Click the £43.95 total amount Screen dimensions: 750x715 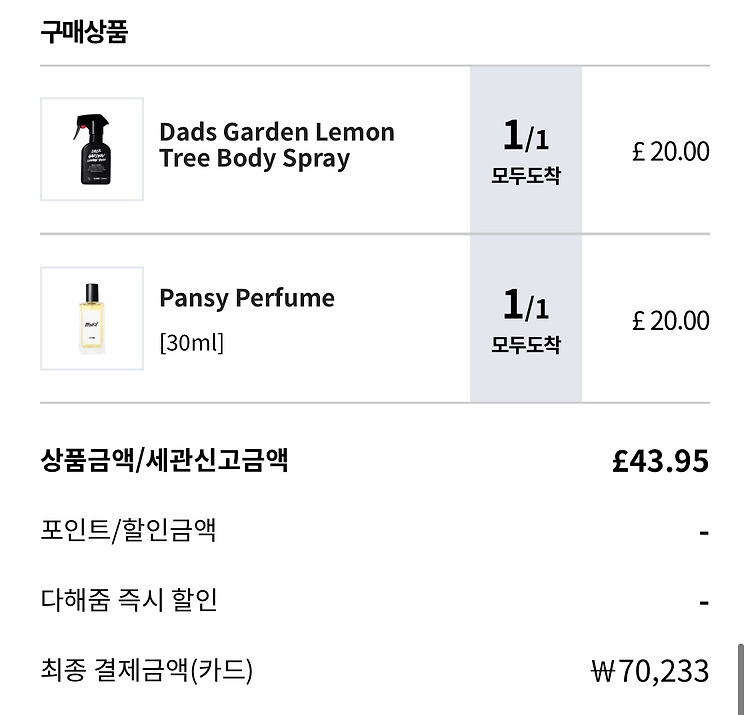[661, 461]
